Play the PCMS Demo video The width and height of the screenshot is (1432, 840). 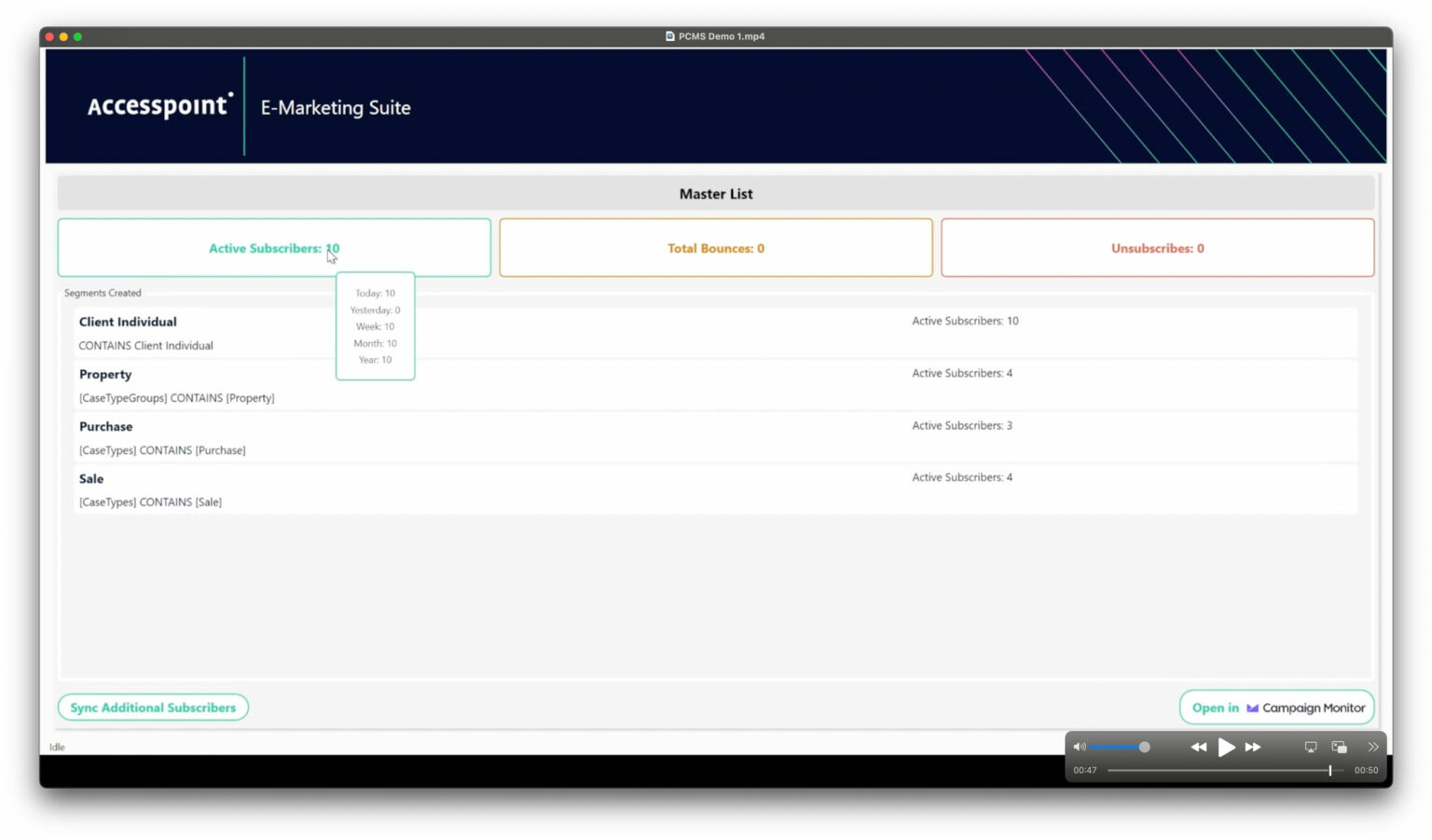pos(1226,747)
